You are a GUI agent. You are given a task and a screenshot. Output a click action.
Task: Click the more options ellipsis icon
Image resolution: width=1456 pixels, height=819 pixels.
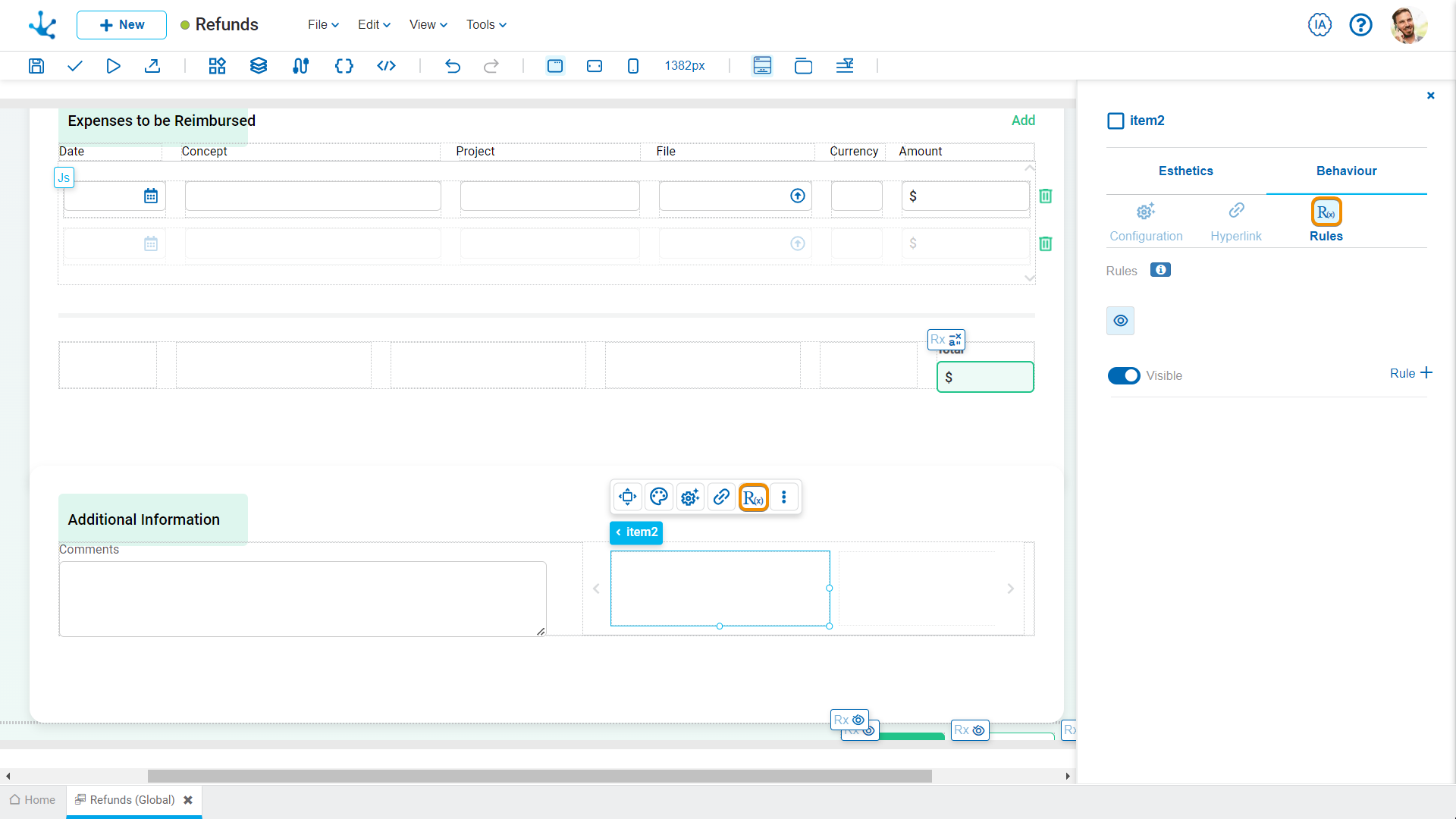click(x=784, y=497)
